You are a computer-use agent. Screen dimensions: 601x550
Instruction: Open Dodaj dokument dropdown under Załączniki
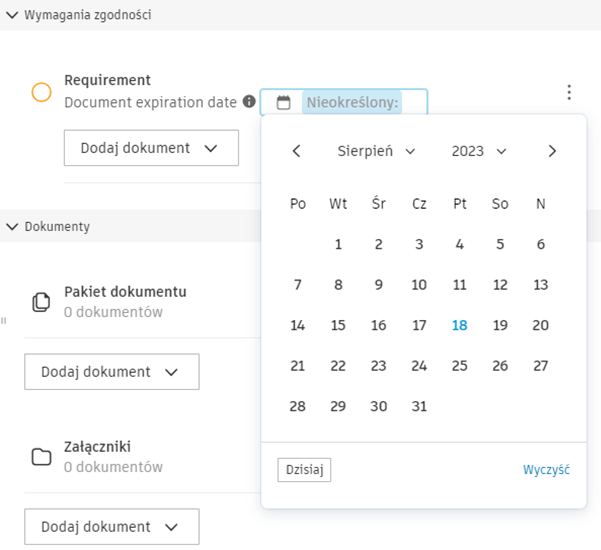(x=111, y=527)
